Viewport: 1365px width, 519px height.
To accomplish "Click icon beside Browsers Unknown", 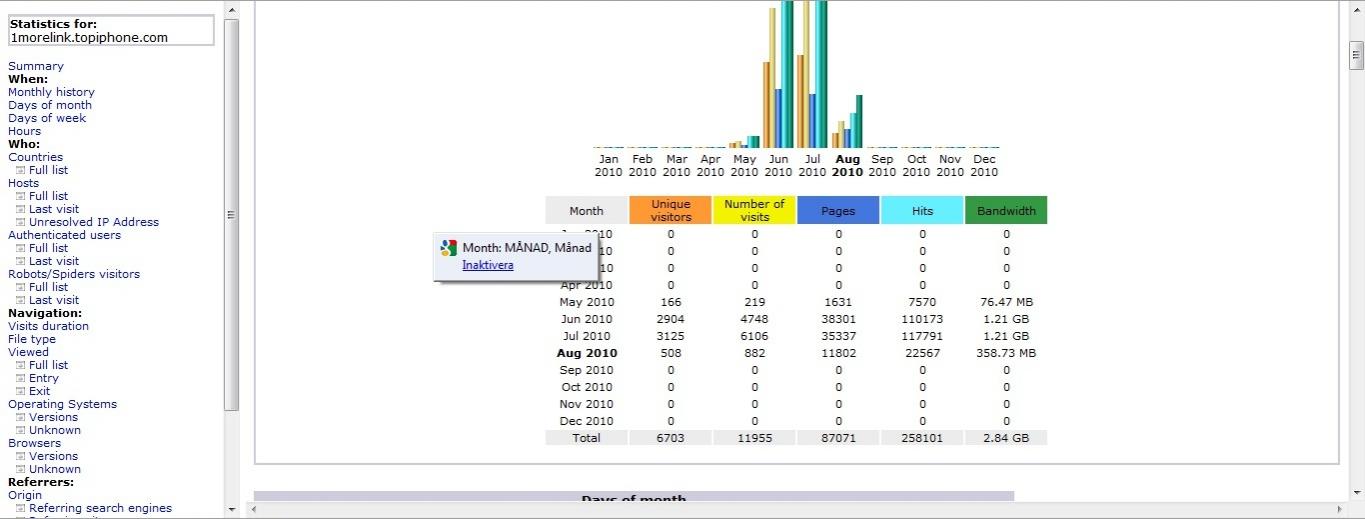I will coord(20,469).
